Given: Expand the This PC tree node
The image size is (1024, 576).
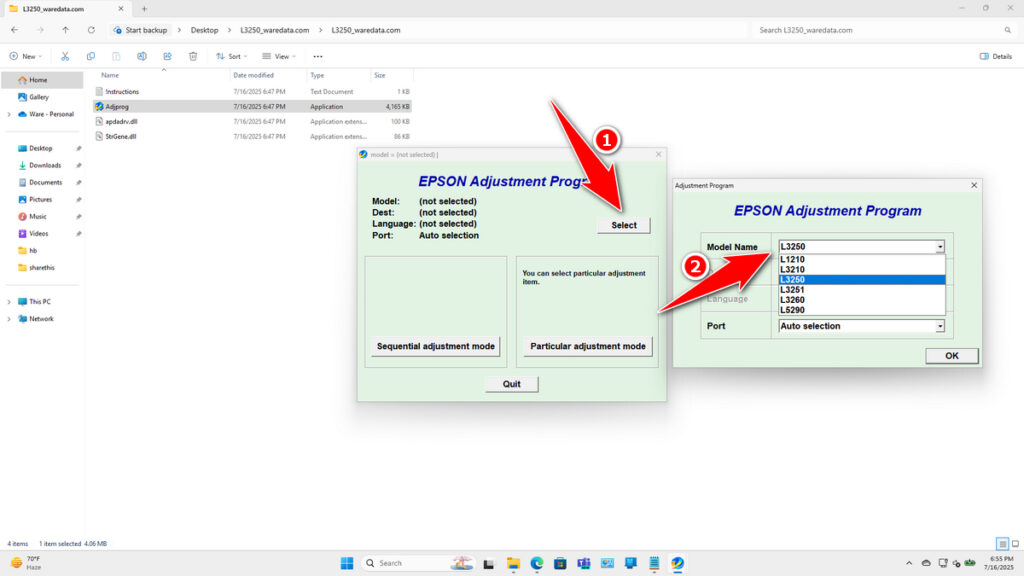Looking at the screenshot, I should pos(9,302).
